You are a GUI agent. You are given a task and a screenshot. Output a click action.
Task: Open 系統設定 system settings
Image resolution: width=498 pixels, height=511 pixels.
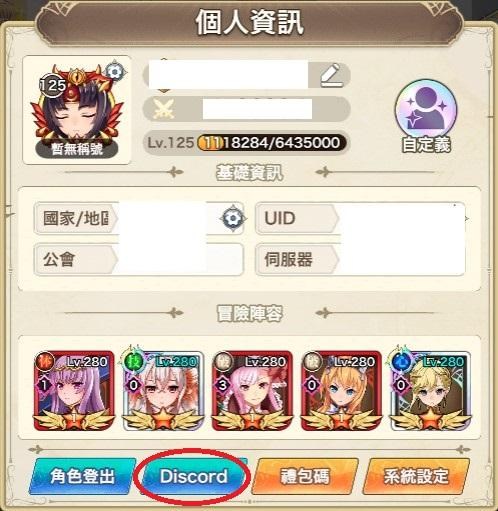coord(416,476)
